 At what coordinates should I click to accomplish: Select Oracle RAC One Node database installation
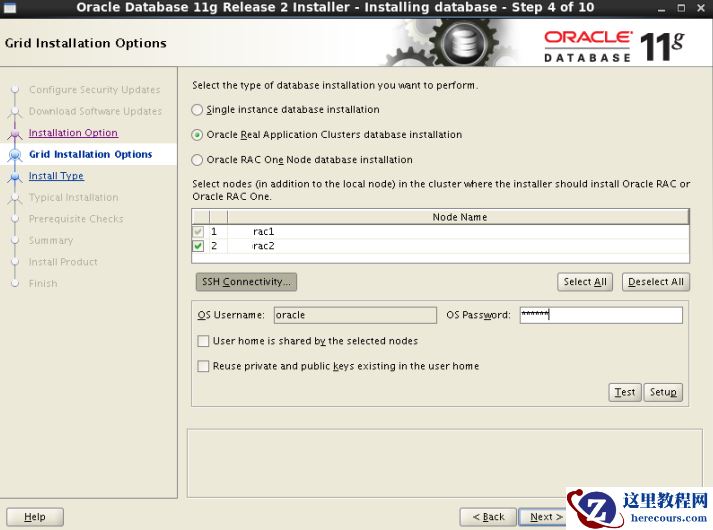click(x=197, y=160)
